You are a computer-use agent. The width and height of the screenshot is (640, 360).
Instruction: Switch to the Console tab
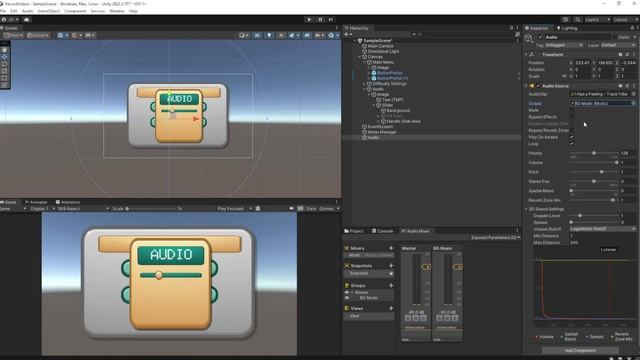(382, 231)
